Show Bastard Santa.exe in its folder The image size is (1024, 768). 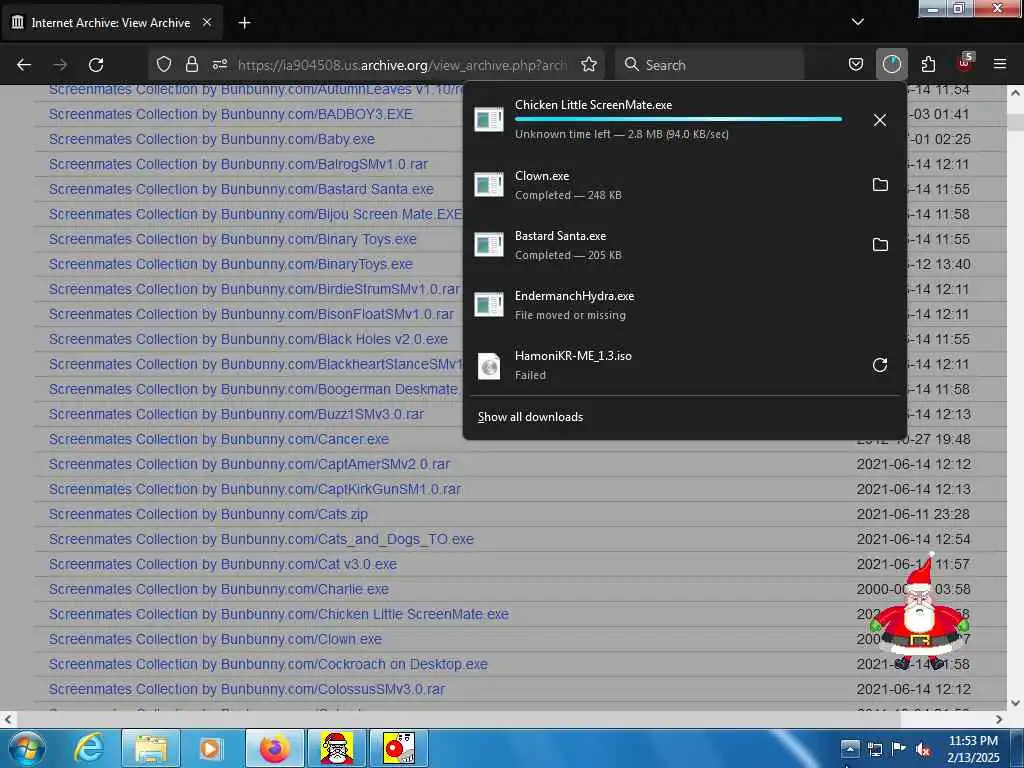(x=880, y=245)
